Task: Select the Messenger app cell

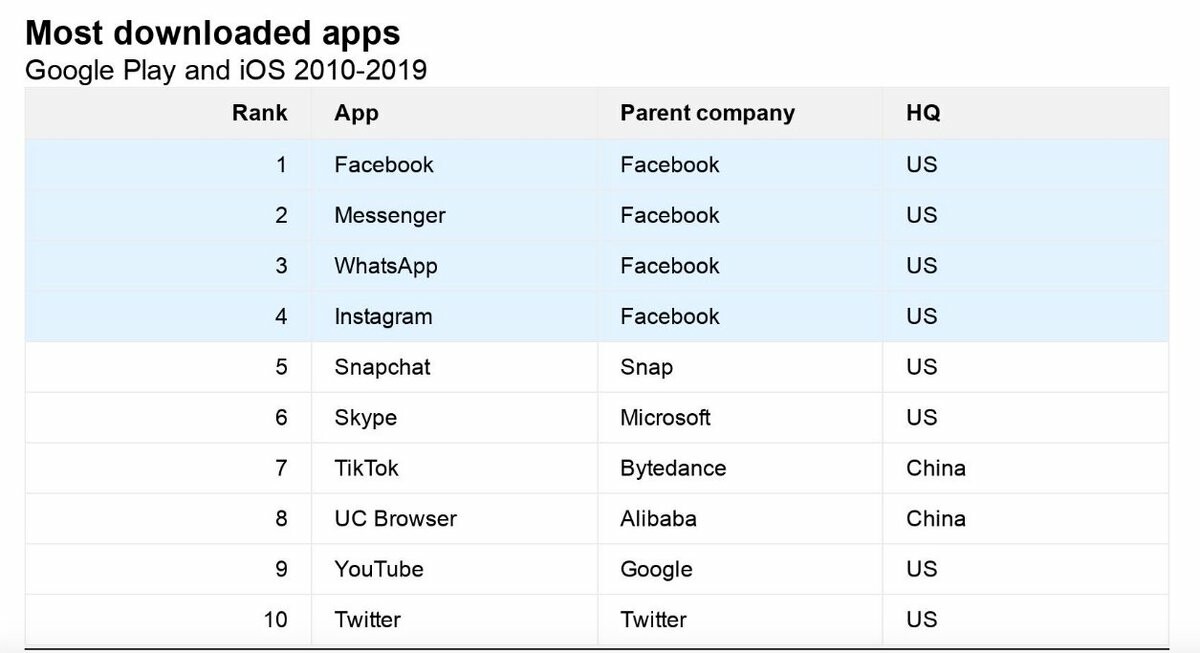Action: [x=390, y=215]
